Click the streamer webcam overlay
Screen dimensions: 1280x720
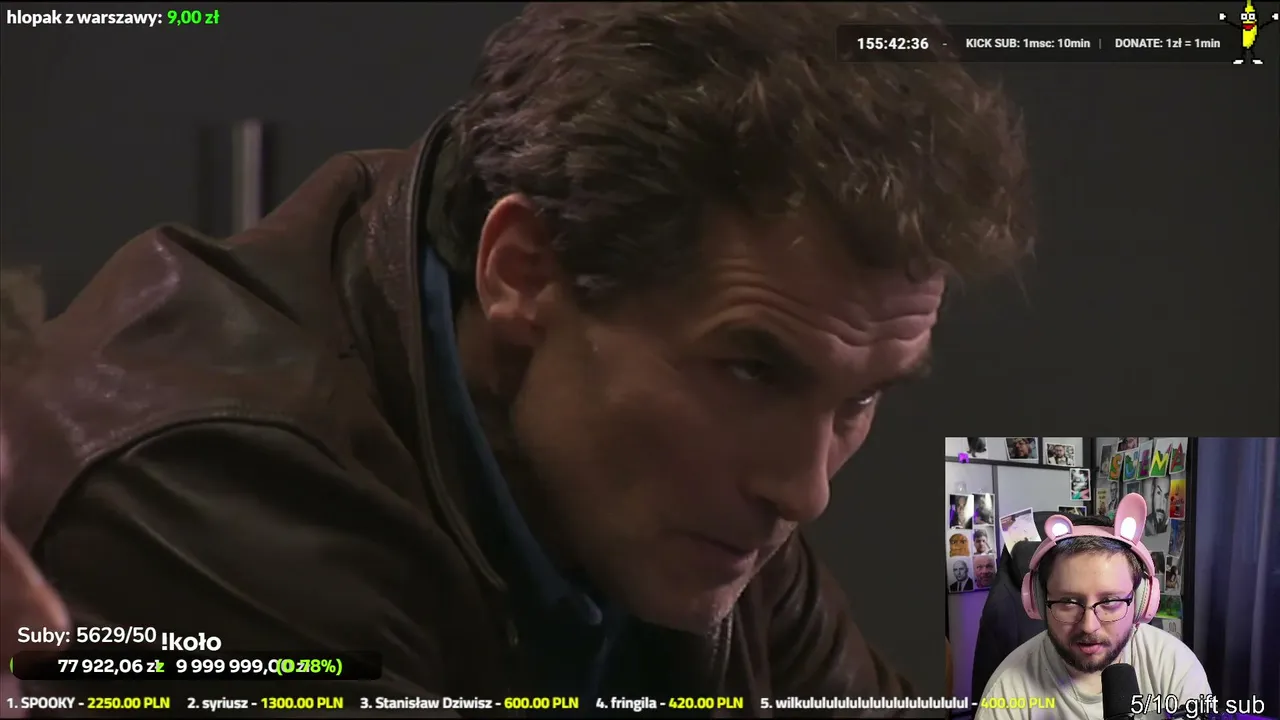[x=1112, y=578]
